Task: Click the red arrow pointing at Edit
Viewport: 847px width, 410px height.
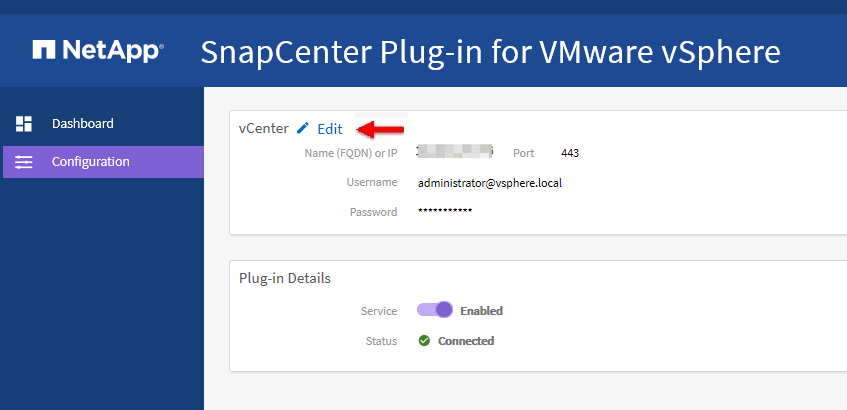Action: [381, 129]
